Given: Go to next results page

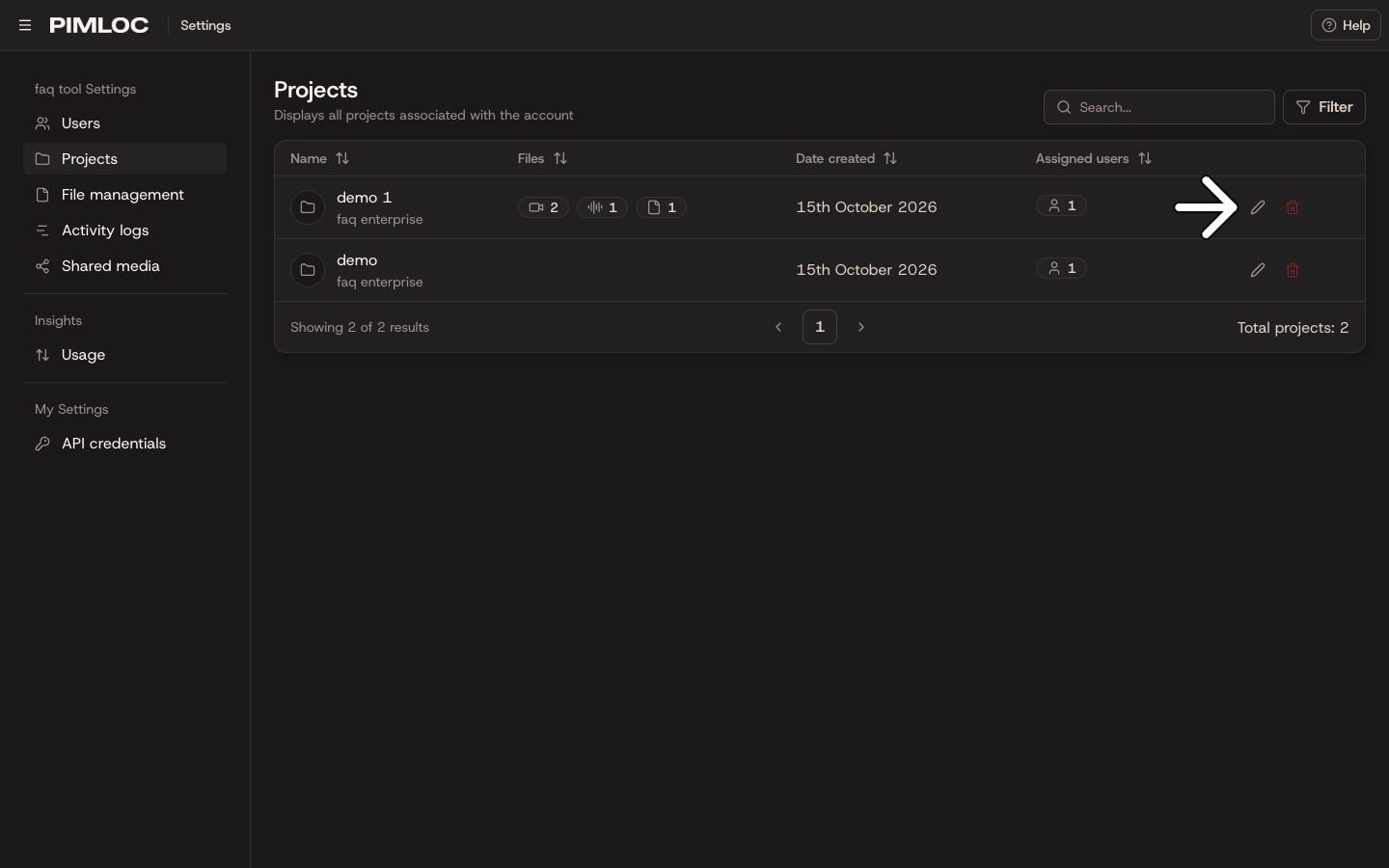Looking at the screenshot, I should [861, 327].
